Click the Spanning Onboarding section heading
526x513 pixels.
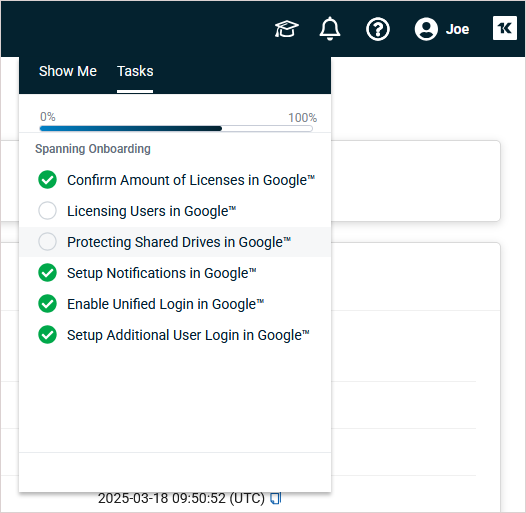(x=93, y=149)
